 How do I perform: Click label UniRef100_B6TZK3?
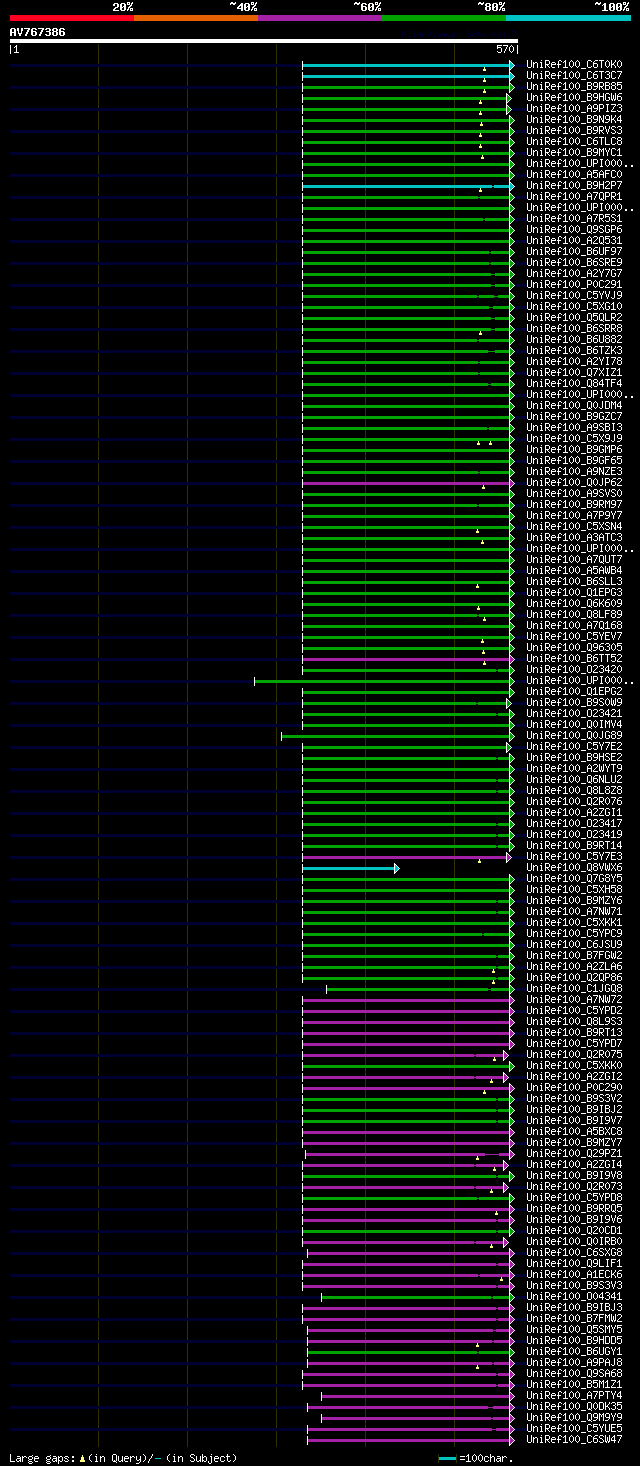click(x=574, y=351)
